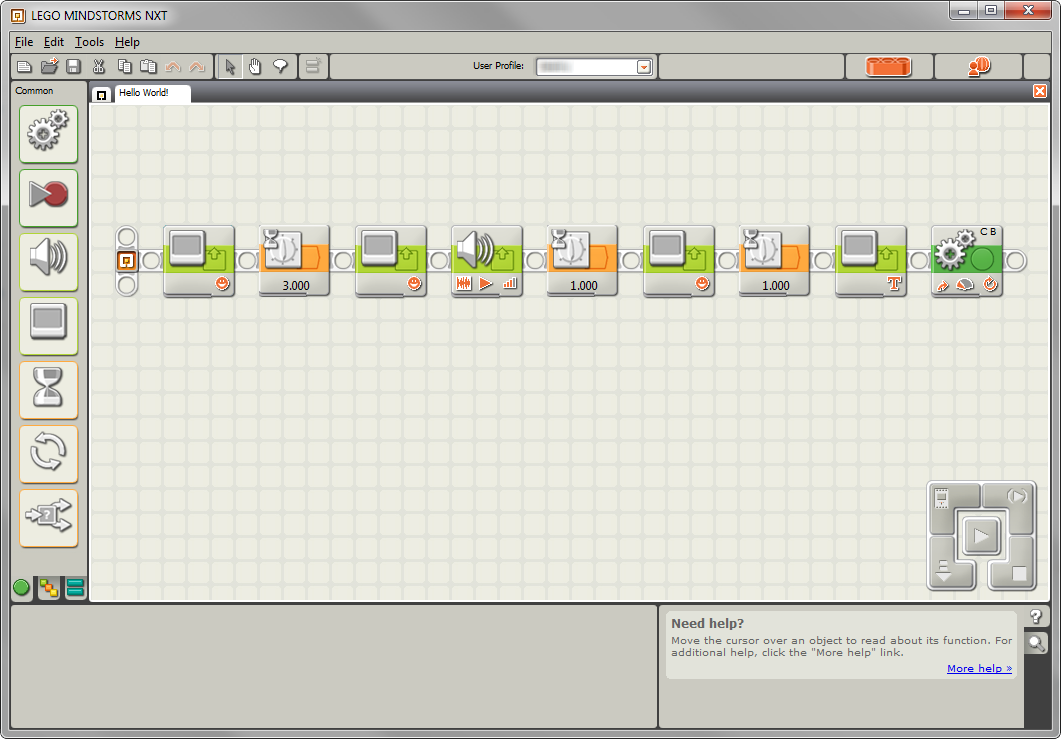This screenshot has width=1061, height=739.
Task: Open the My Portal panel
Action: click(x=978, y=66)
